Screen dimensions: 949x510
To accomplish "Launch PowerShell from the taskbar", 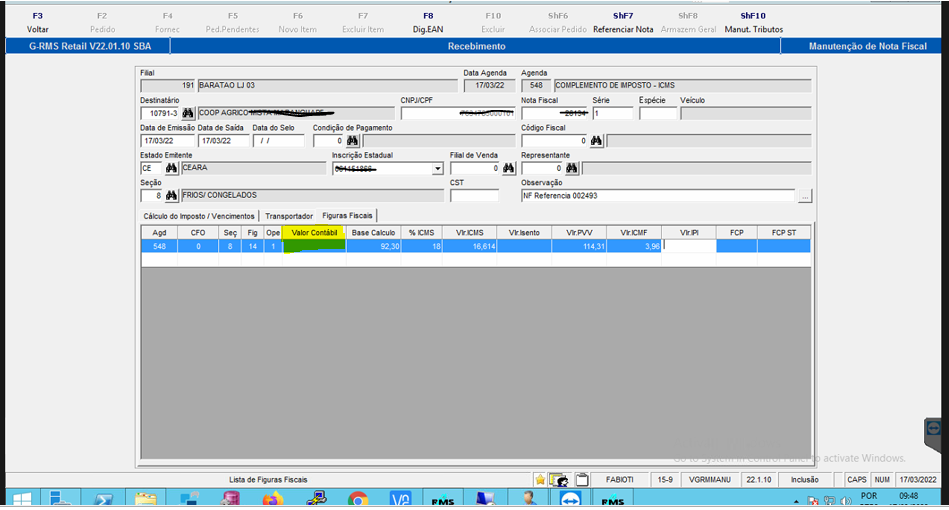I will point(103,500).
